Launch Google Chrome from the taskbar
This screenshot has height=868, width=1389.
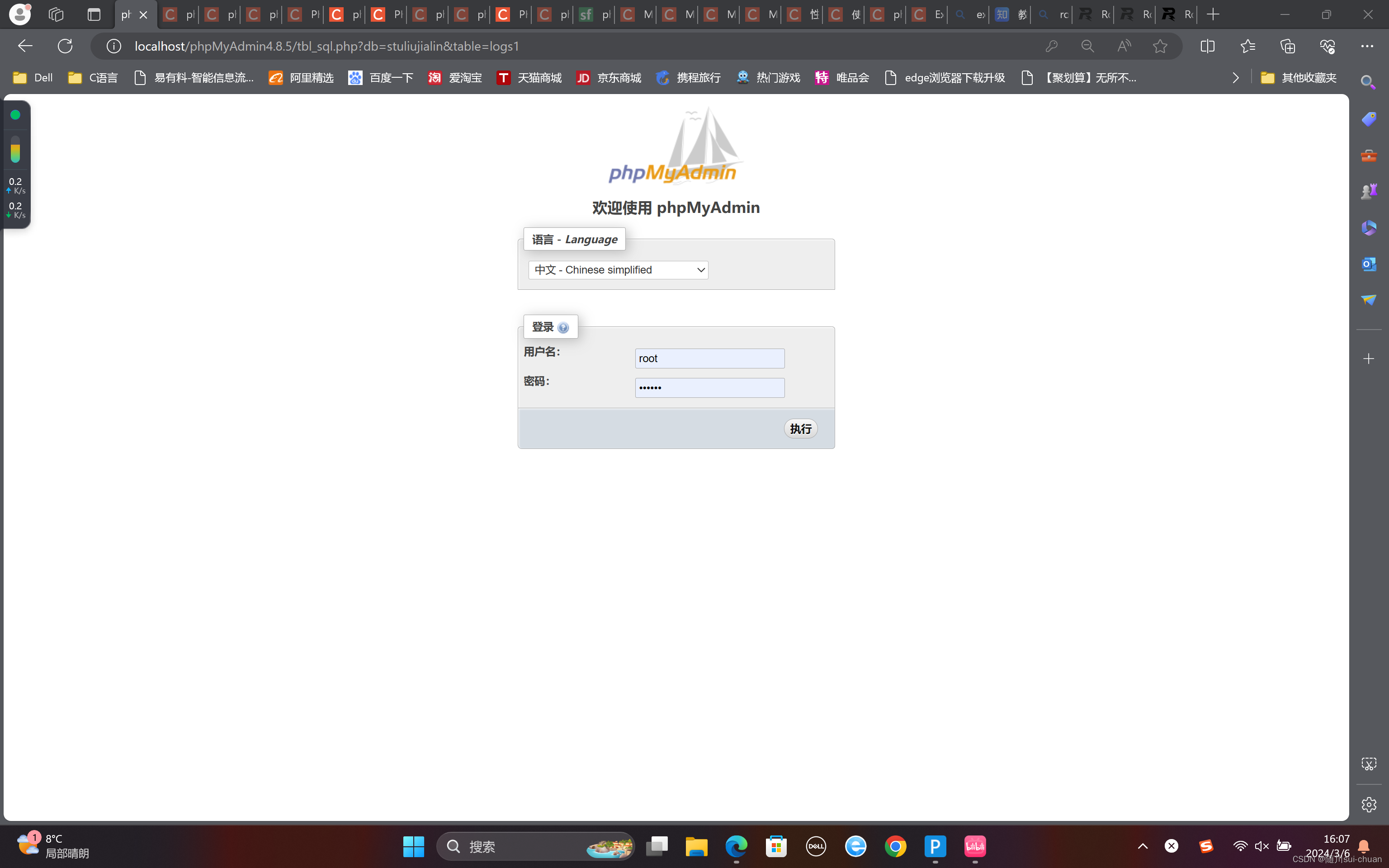coord(895,846)
